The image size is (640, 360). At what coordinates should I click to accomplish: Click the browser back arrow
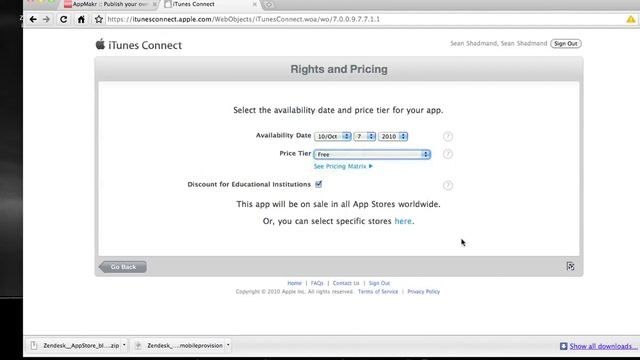[33, 19]
